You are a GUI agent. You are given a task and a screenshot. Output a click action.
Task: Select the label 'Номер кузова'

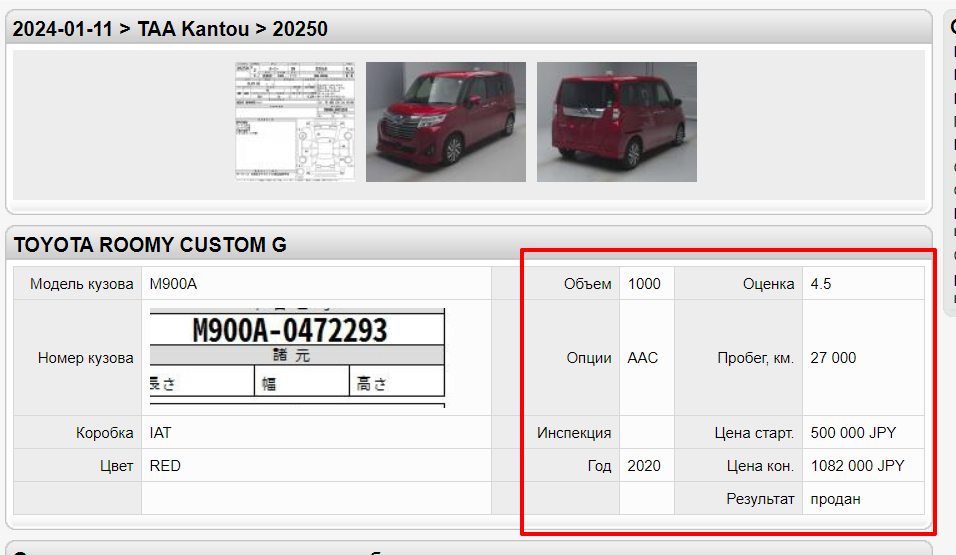(85, 357)
